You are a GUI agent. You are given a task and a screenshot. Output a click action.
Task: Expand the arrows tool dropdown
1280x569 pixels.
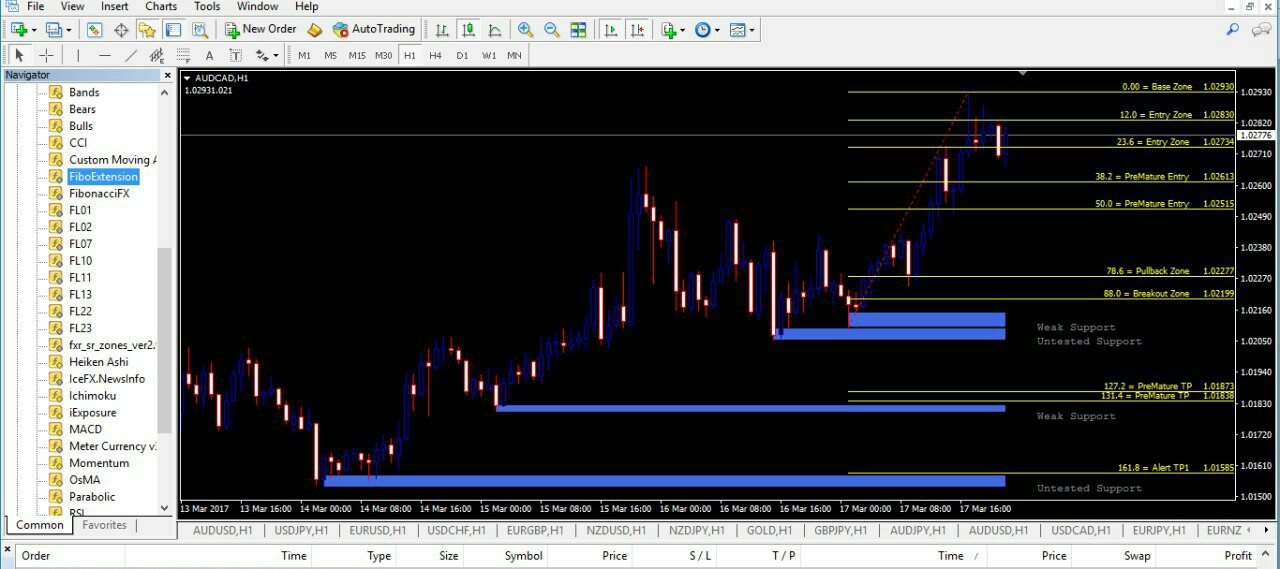click(277, 55)
